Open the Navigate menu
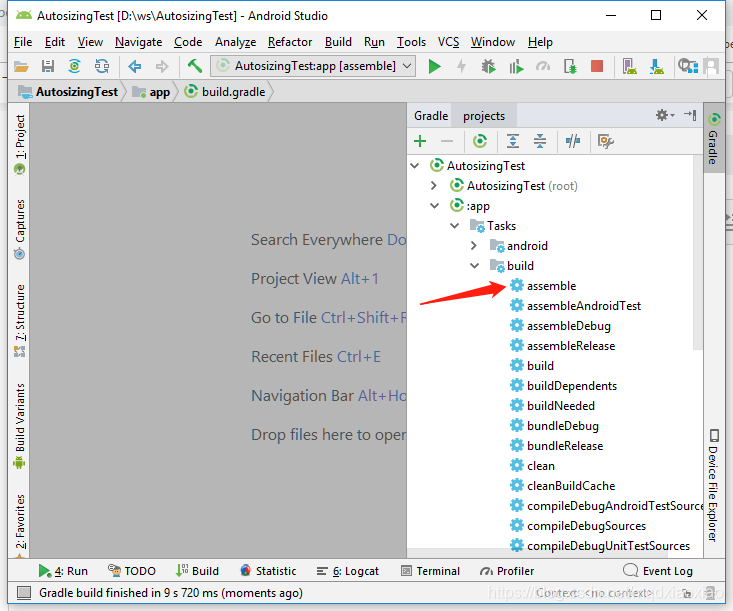 click(138, 42)
